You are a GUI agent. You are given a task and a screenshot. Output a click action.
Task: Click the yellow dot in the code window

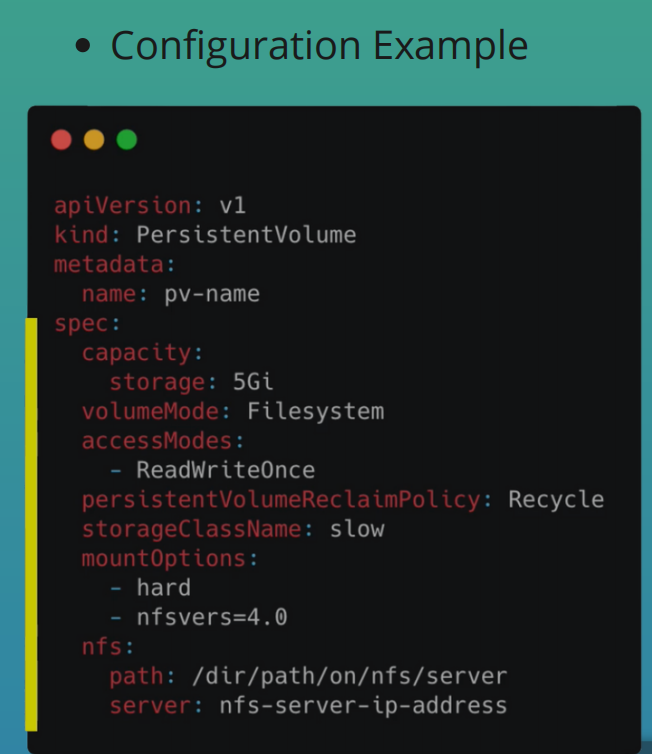pos(94,140)
